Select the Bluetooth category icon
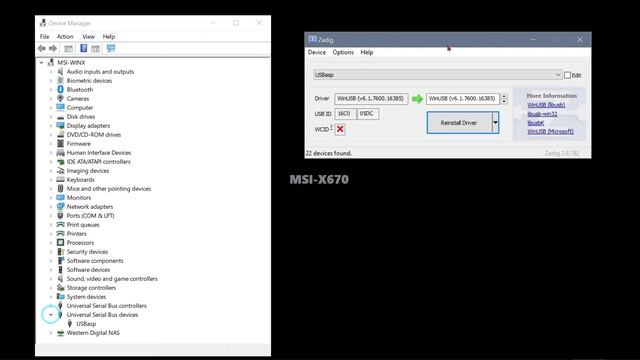640x360 pixels. 60,89
